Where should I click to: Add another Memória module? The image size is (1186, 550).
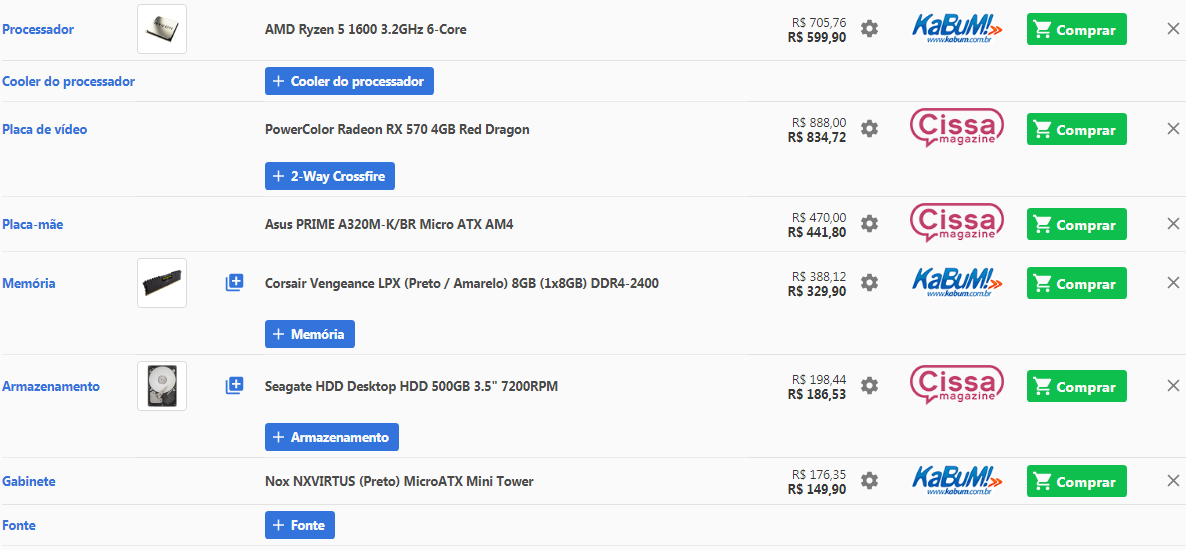[x=309, y=334]
